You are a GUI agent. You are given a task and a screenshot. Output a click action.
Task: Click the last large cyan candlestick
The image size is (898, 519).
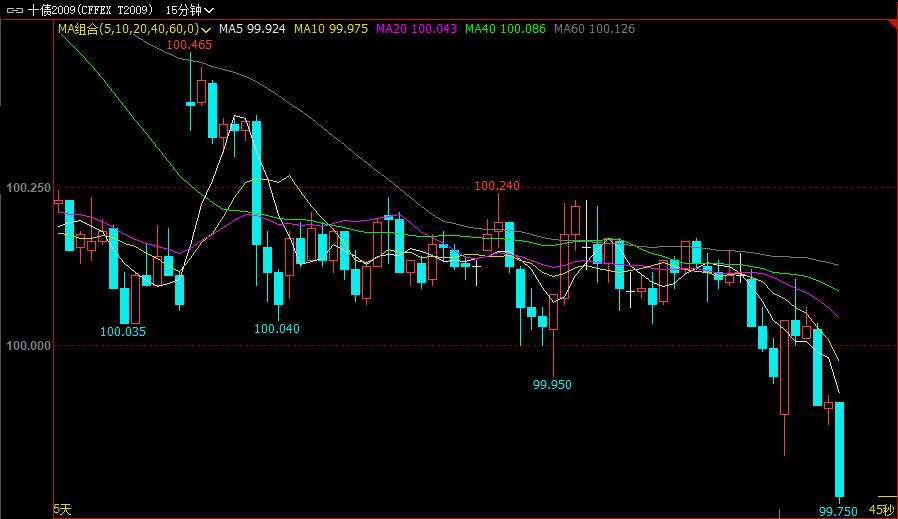[x=840, y=448]
